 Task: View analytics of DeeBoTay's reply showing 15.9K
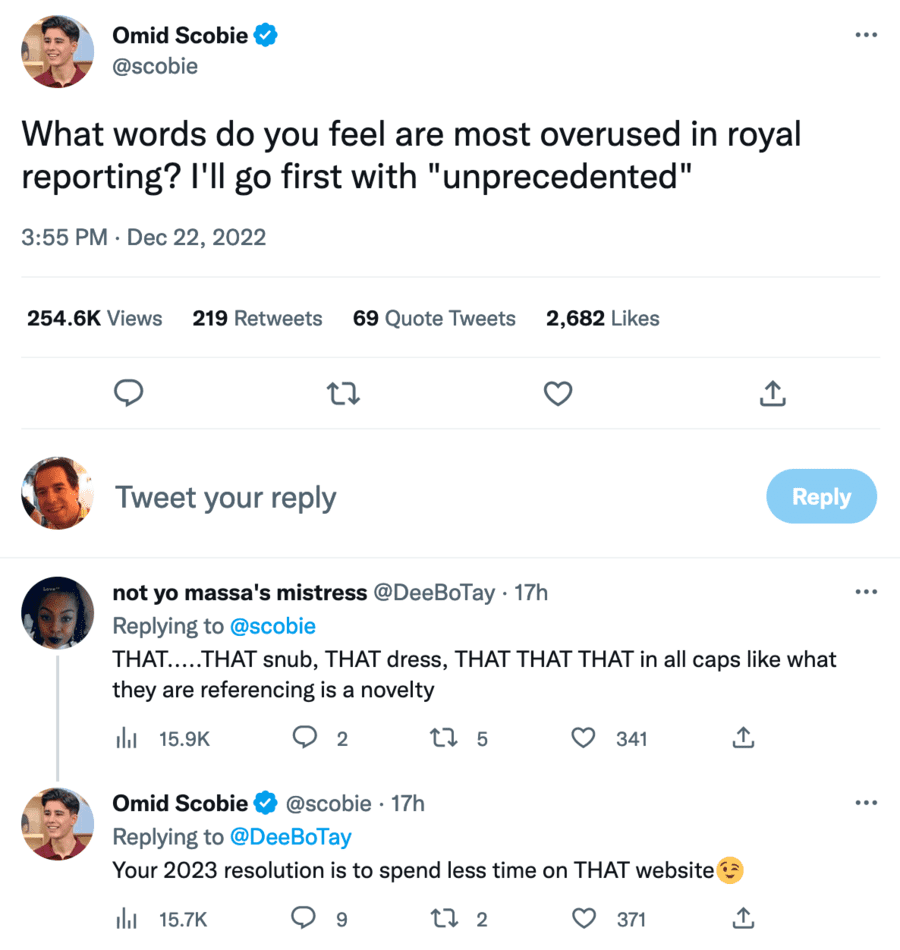[x=127, y=739]
